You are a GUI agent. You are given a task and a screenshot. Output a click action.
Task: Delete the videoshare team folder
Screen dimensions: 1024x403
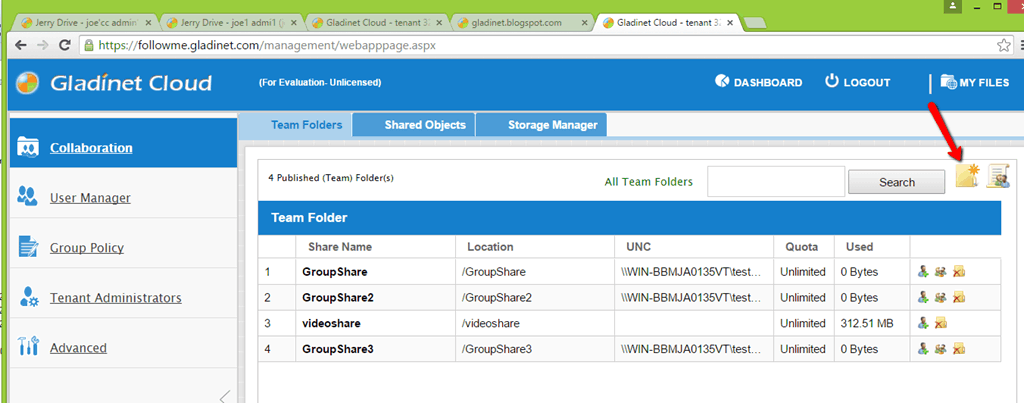940,323
